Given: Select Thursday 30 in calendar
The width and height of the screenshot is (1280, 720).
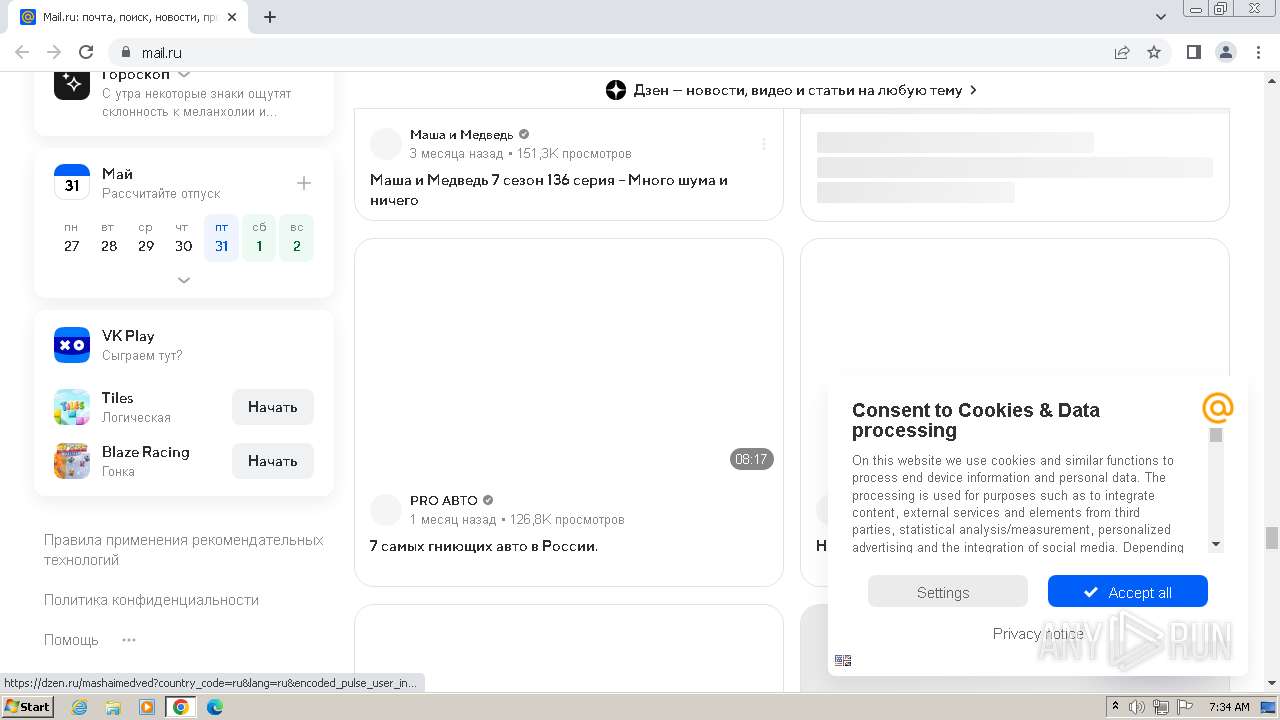Looking at the screenshot, I should click(x=183, y=237).
